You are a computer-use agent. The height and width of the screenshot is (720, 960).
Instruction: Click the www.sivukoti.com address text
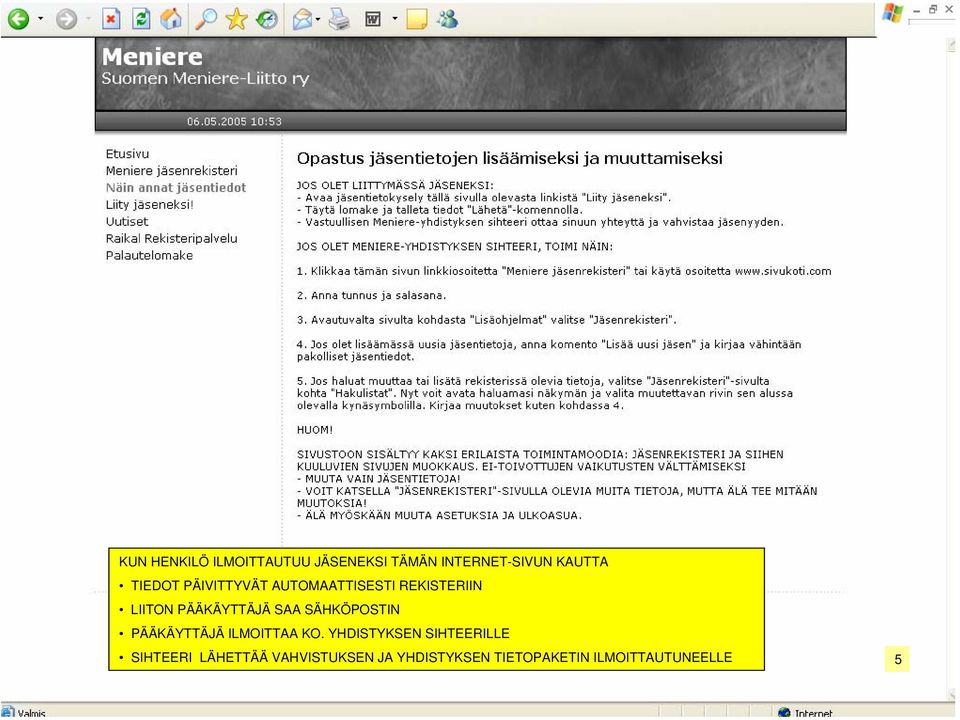[783, 271]
